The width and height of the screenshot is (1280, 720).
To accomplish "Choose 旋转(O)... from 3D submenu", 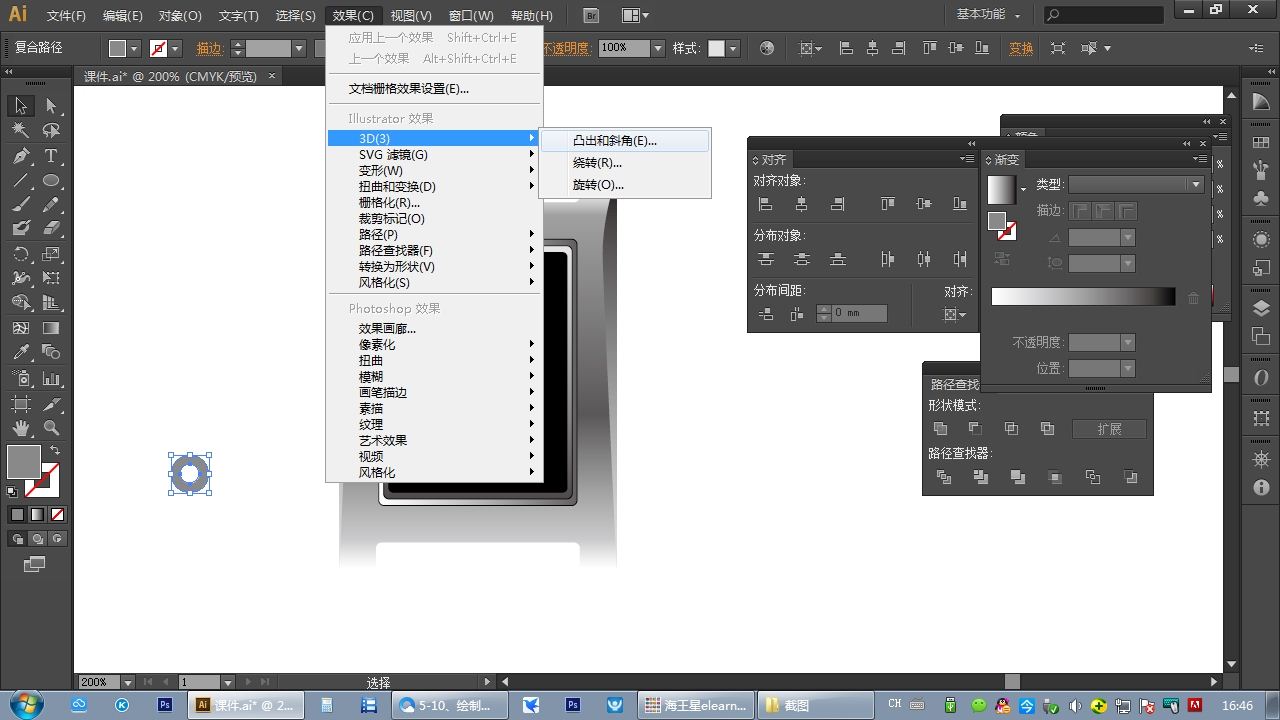I will [624, 185].
